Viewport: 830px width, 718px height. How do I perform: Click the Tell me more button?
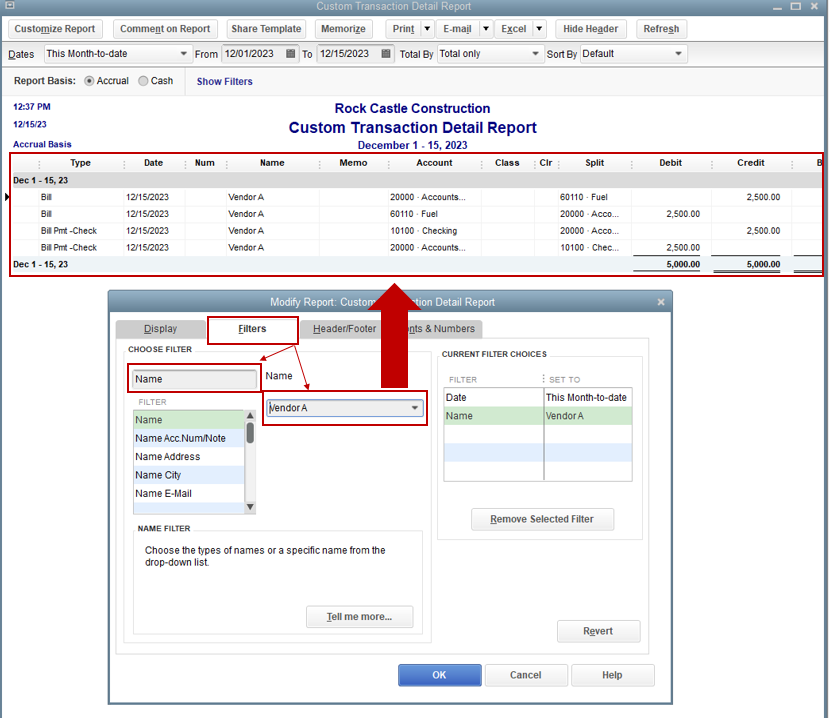[359, 617]
